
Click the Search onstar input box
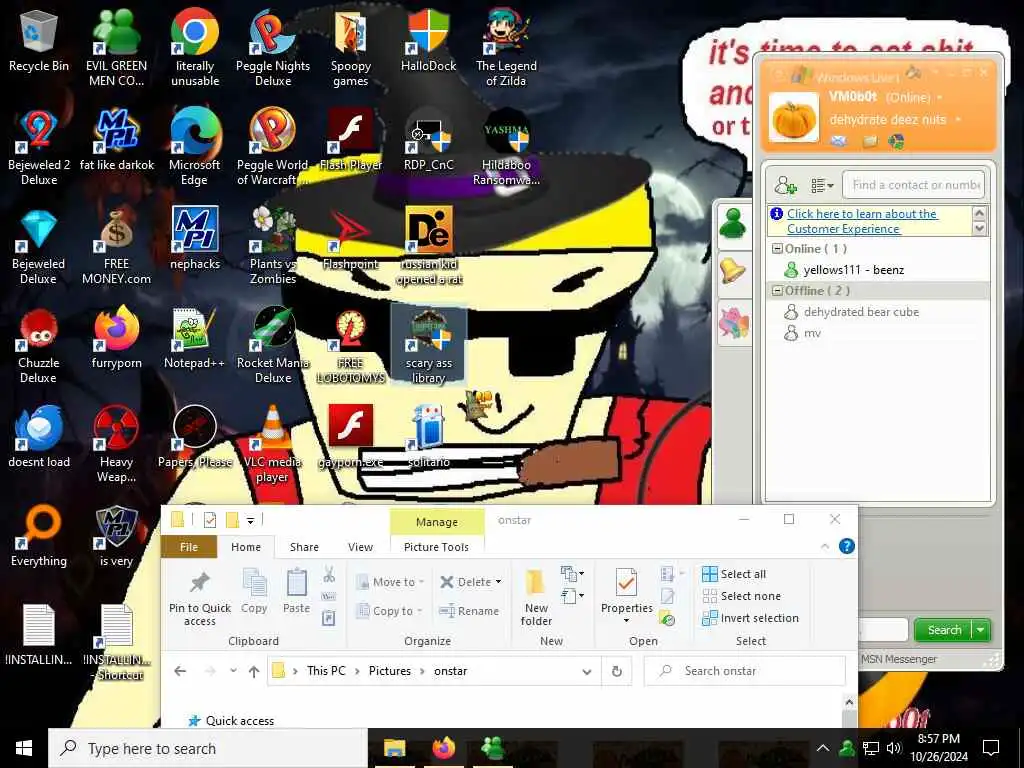tap(744, 671)
